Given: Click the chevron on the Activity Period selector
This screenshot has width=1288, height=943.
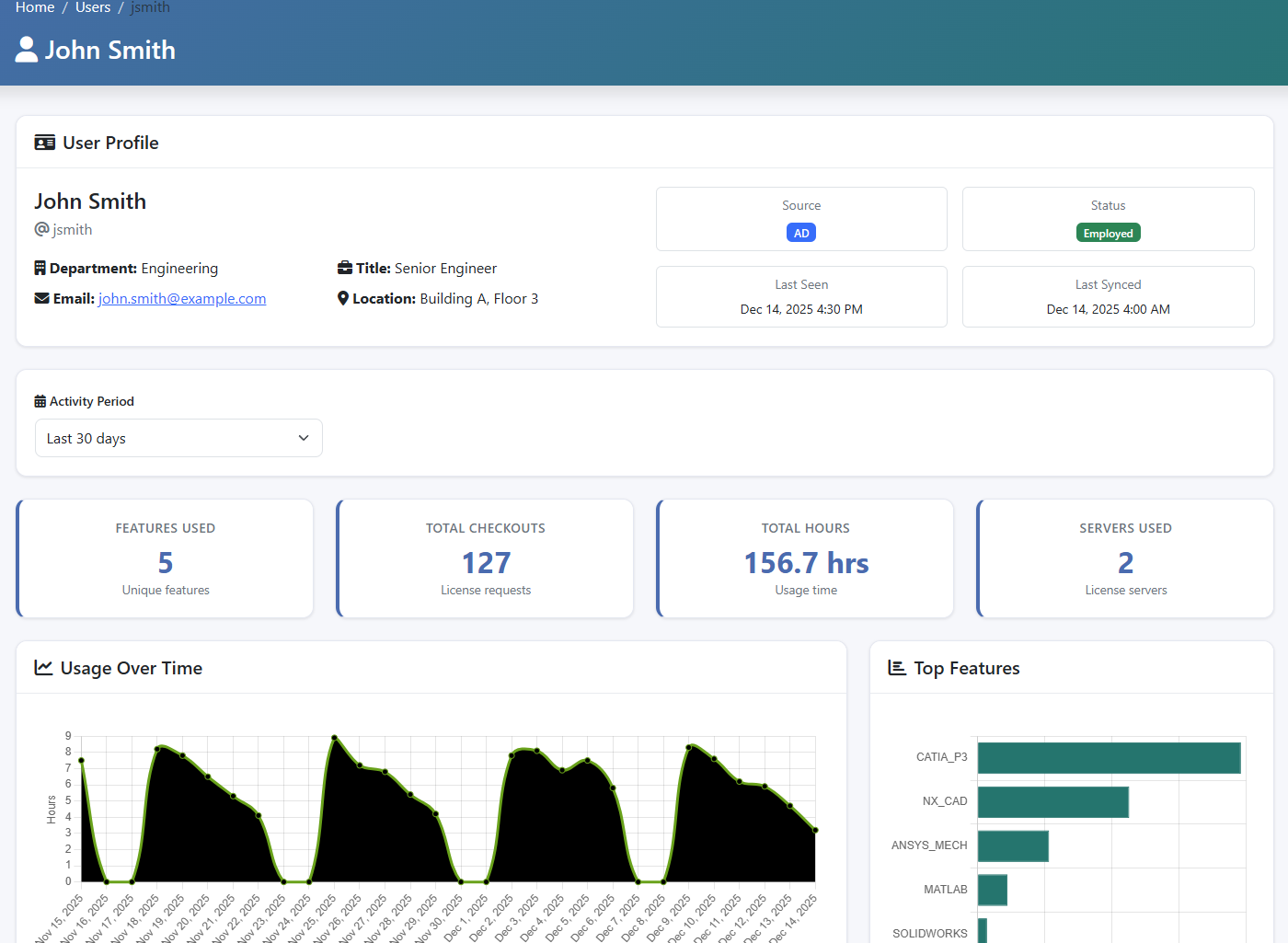Looking at the screenshot, I should pyautogui.click(x=304, y=438).
